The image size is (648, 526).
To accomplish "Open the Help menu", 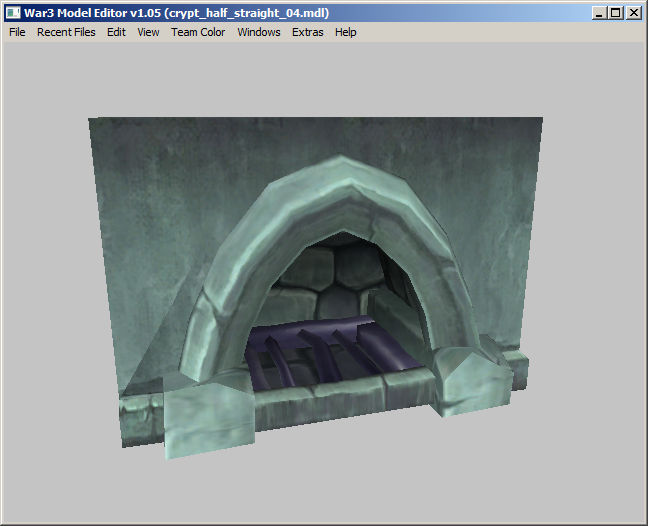I will coord(345,32).
